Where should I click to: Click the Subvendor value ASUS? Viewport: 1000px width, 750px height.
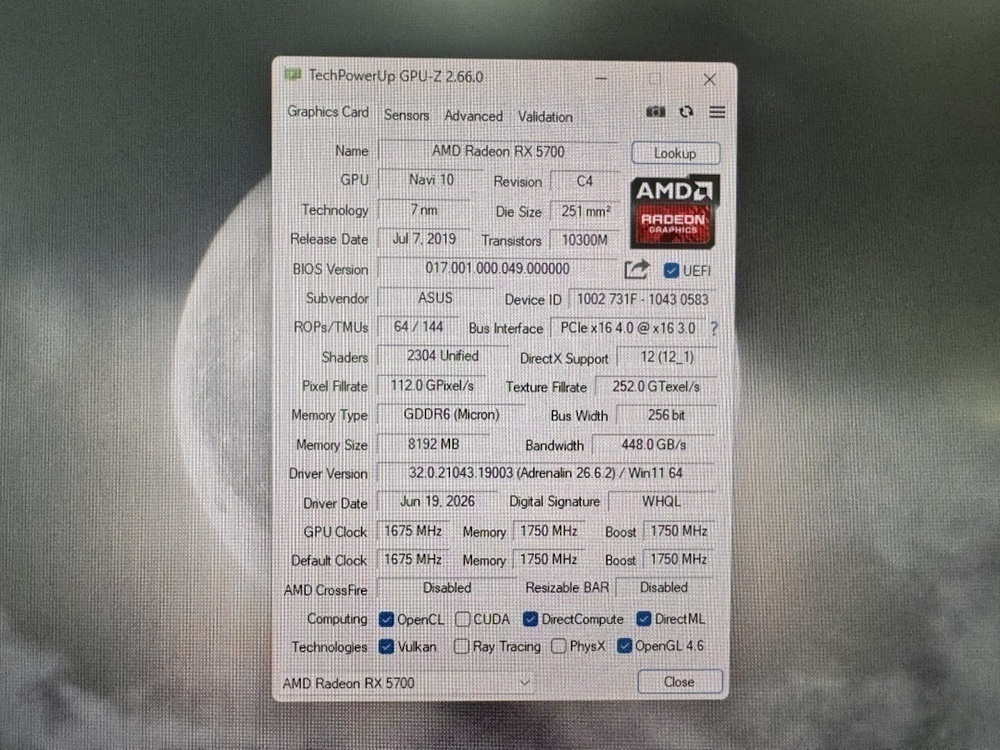436,298
